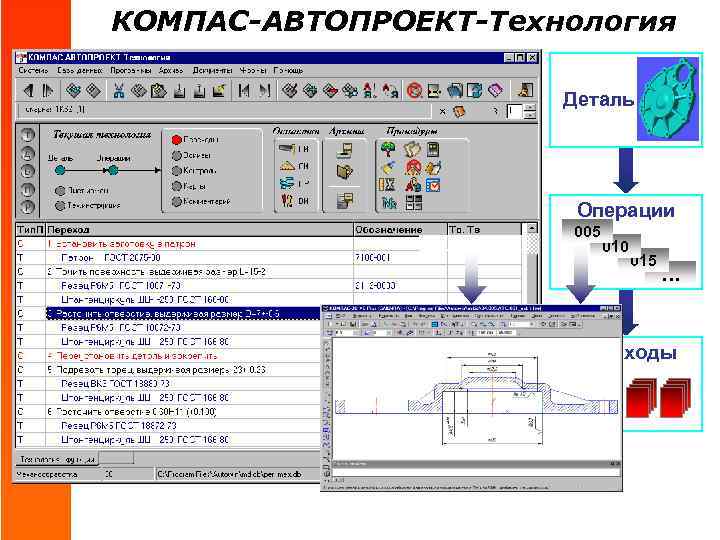The width and height of the screenshot is (720, 540).
Task: Select row 'Резец ВК8 ГОСТ 18880-73'
Action: [x=168, y=384]
